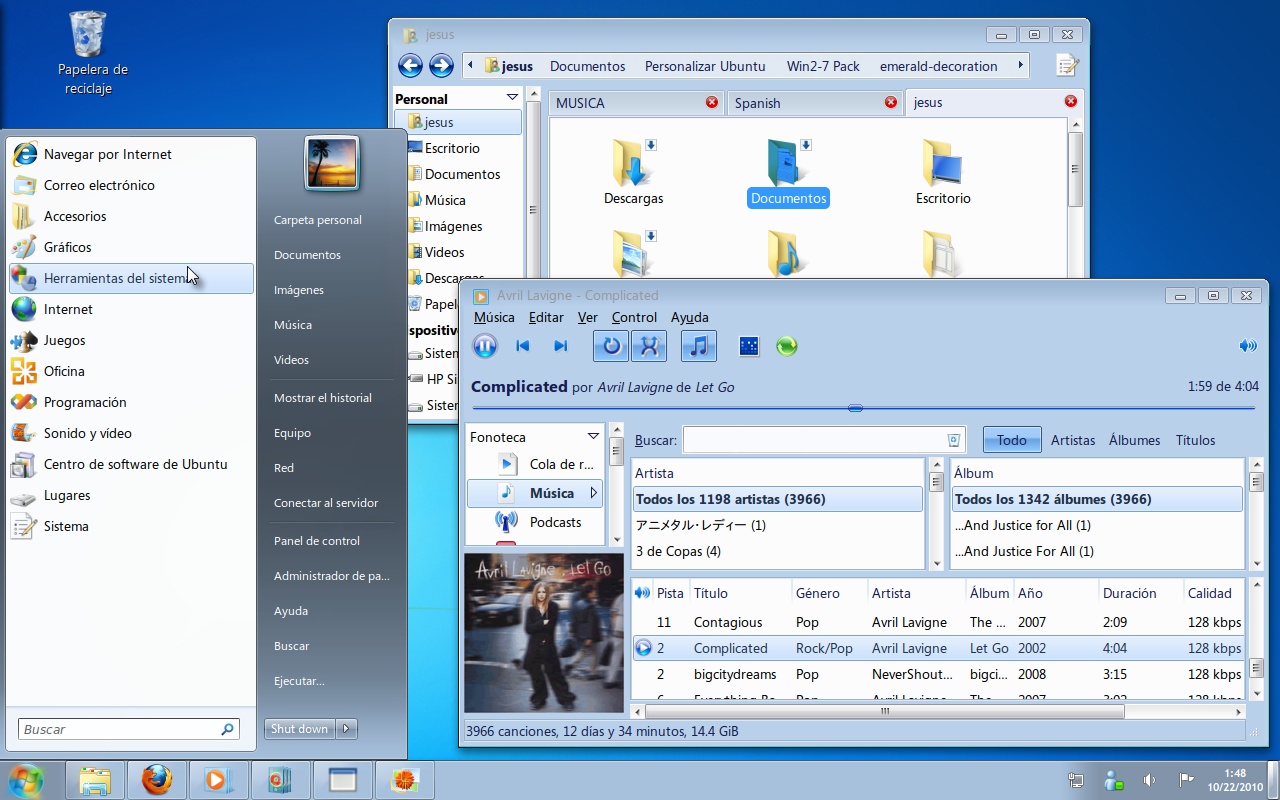Expand the Accesorios menu category
The image size is (1280, 800).
click(131, 216)
